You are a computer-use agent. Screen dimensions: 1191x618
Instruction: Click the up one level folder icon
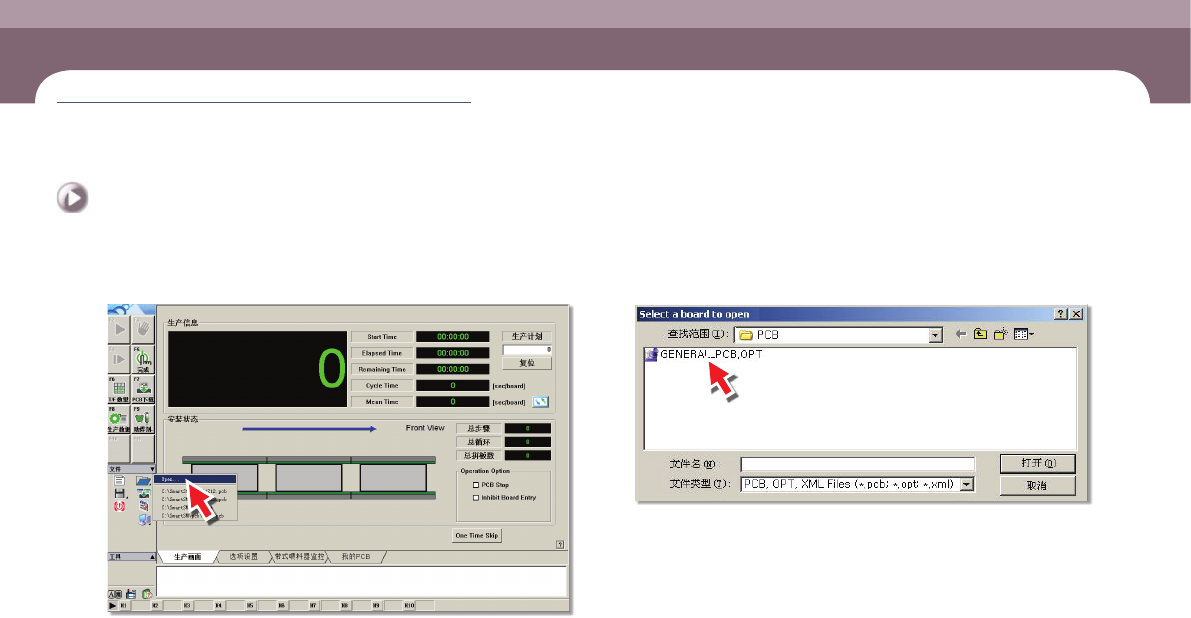tap(981, 334)
